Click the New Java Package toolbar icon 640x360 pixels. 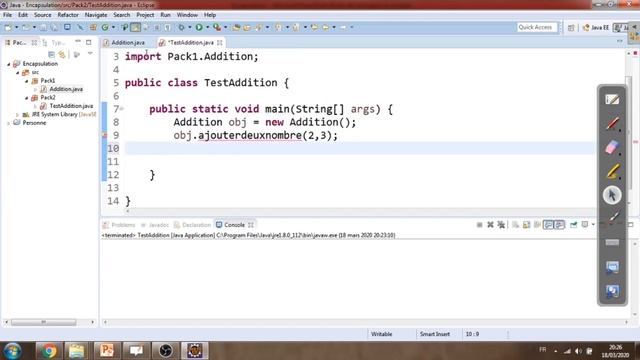(93, 27)
